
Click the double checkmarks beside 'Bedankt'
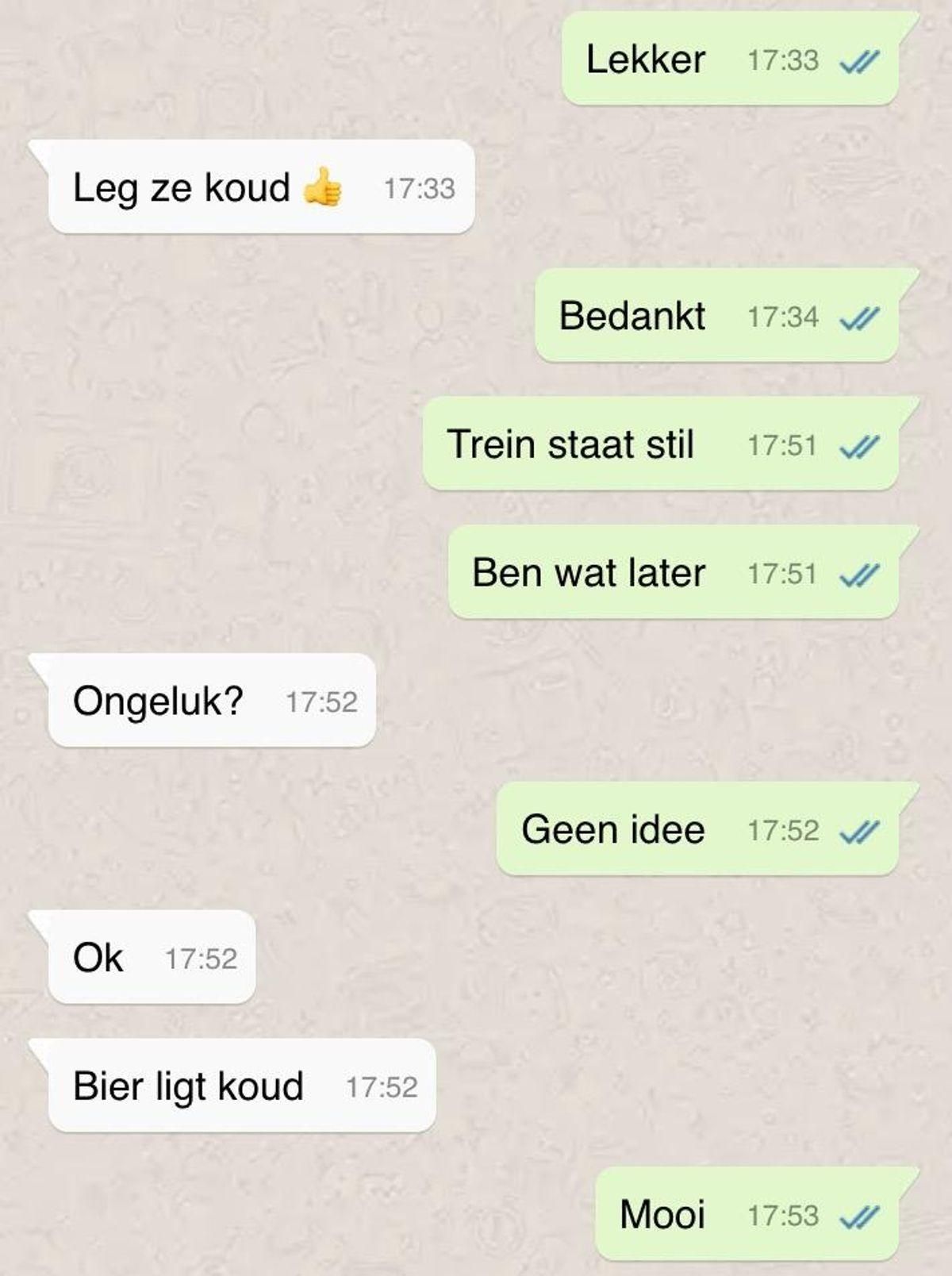[859, 318]
